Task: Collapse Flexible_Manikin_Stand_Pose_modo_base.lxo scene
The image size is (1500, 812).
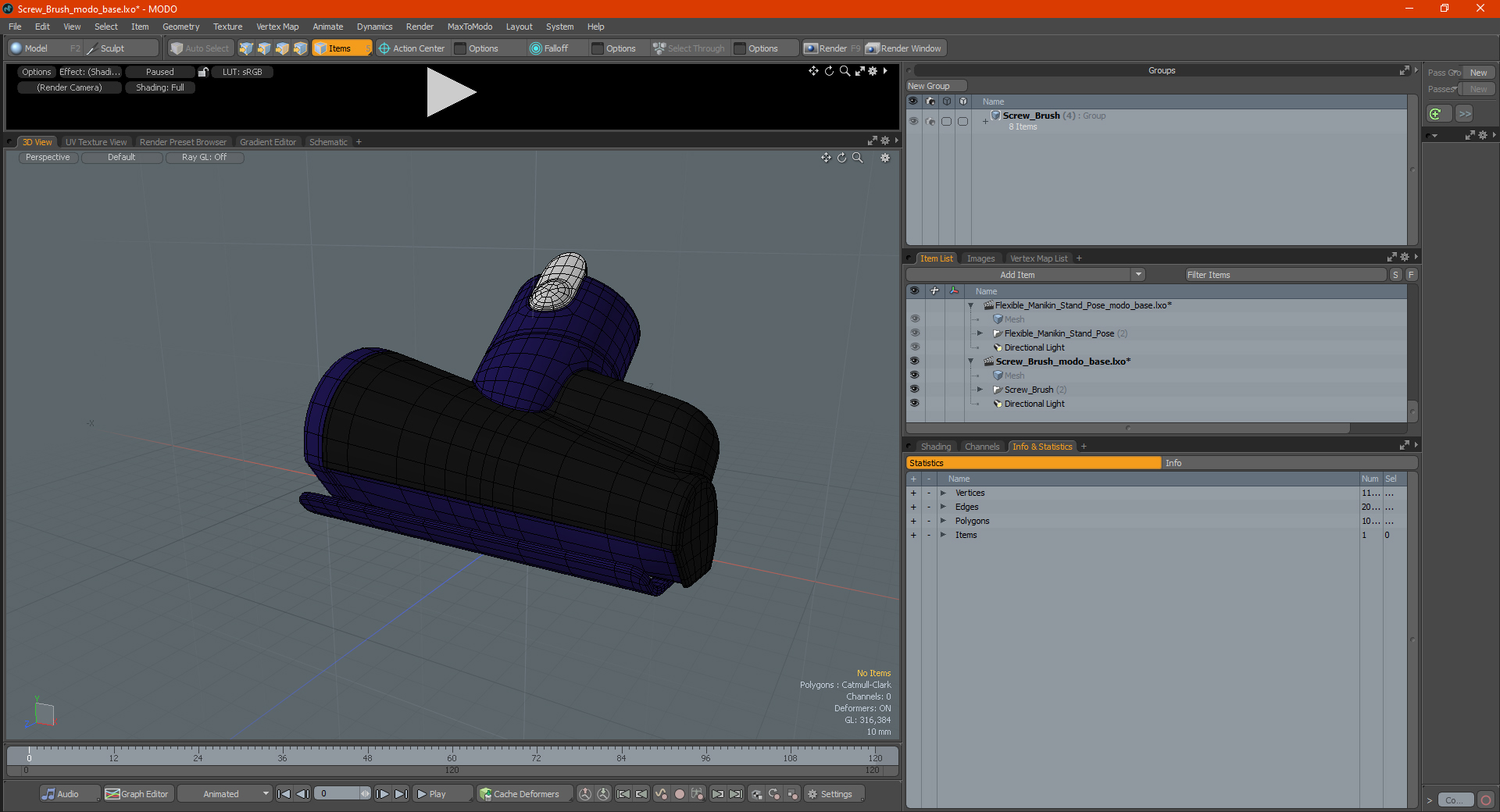Action: coord(971,305)
